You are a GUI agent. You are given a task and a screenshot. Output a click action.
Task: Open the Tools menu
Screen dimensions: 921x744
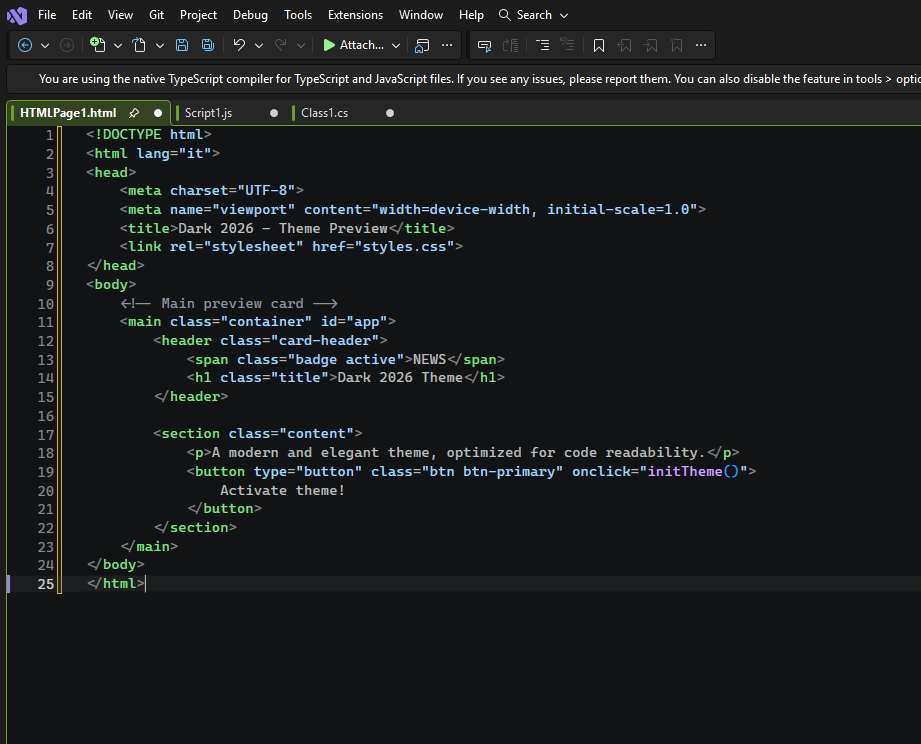pos(298,15)
